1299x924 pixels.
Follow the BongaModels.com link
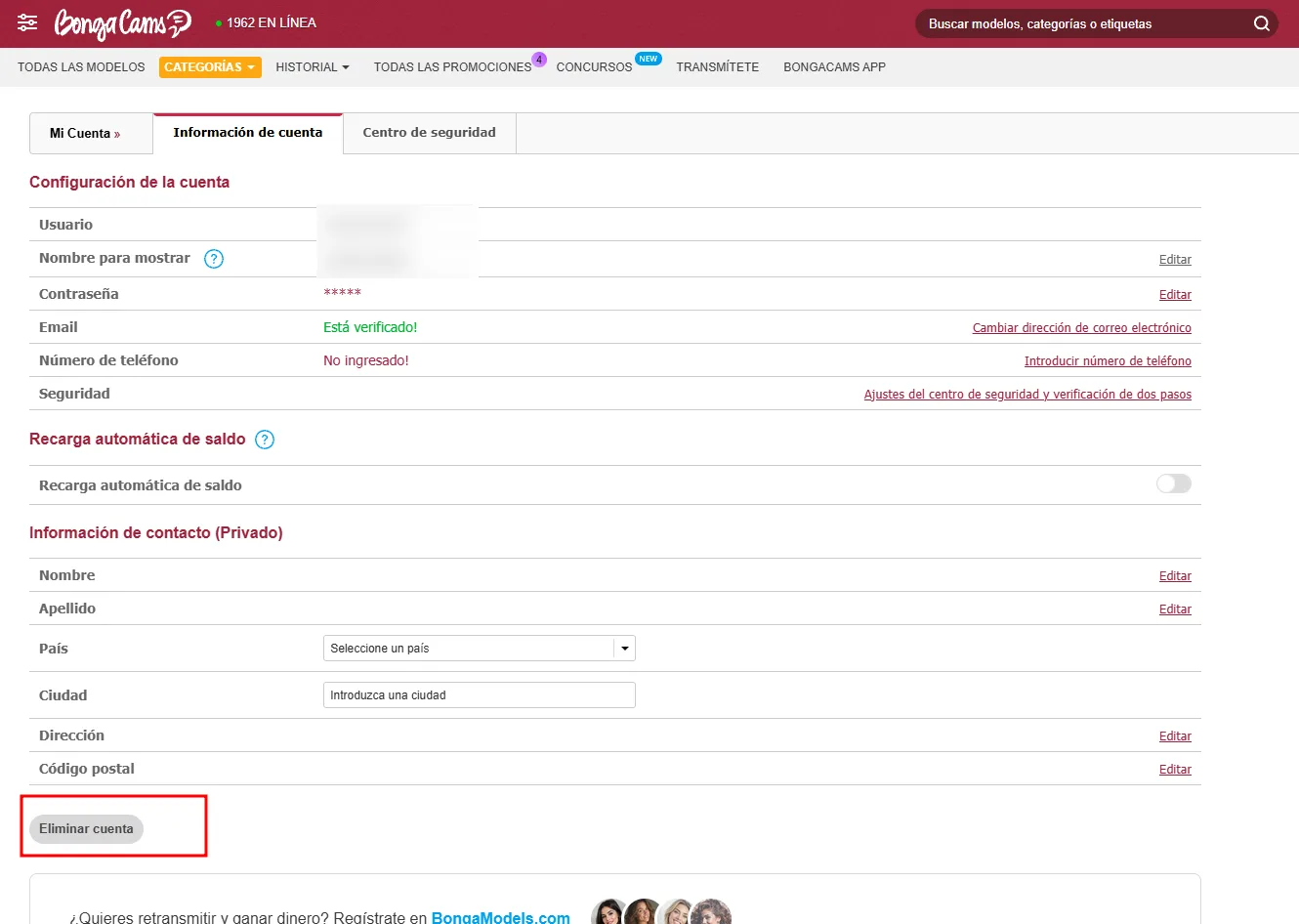pos(501,917)
